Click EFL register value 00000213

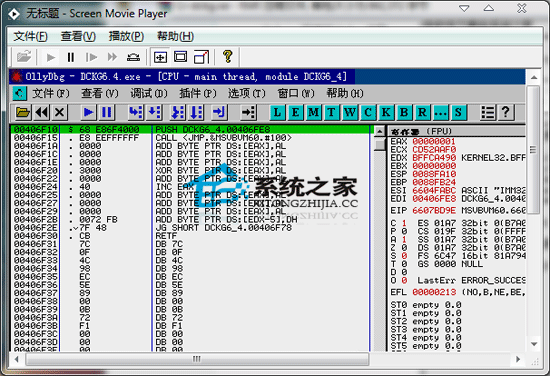[x=434, y=292]
